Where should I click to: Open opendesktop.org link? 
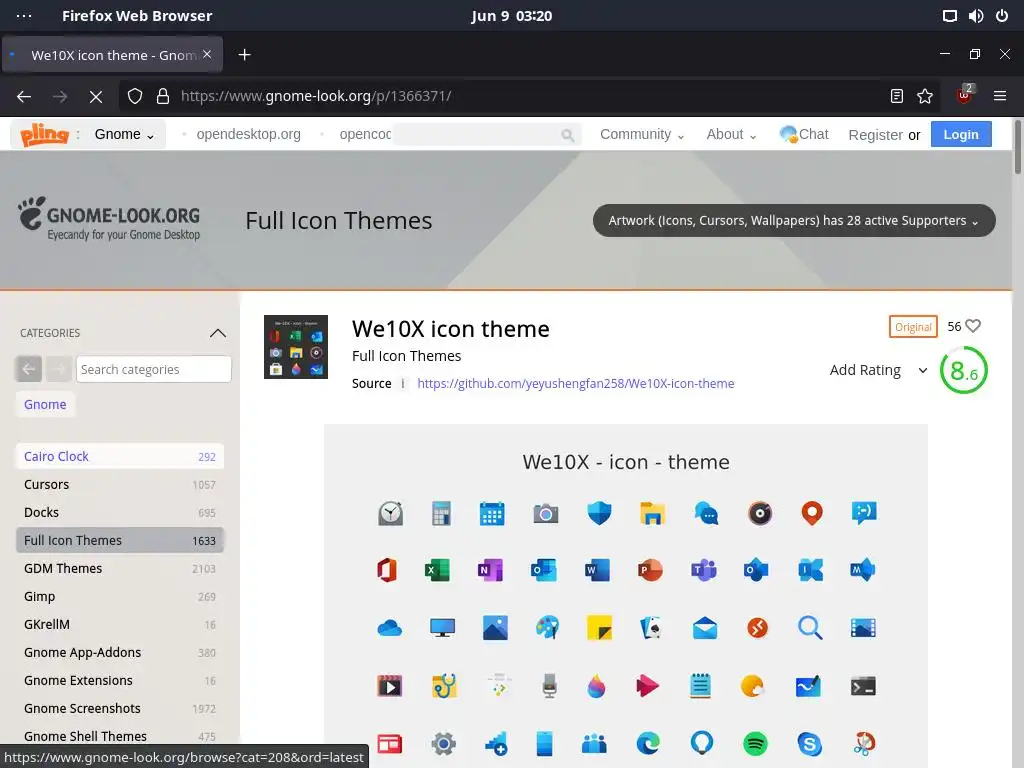248,135
